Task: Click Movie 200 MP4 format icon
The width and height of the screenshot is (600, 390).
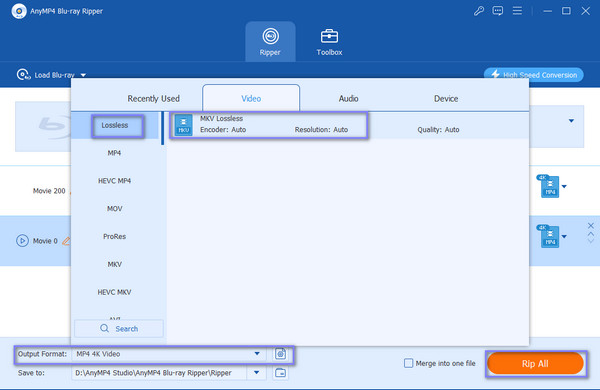Action: [549, 186]
